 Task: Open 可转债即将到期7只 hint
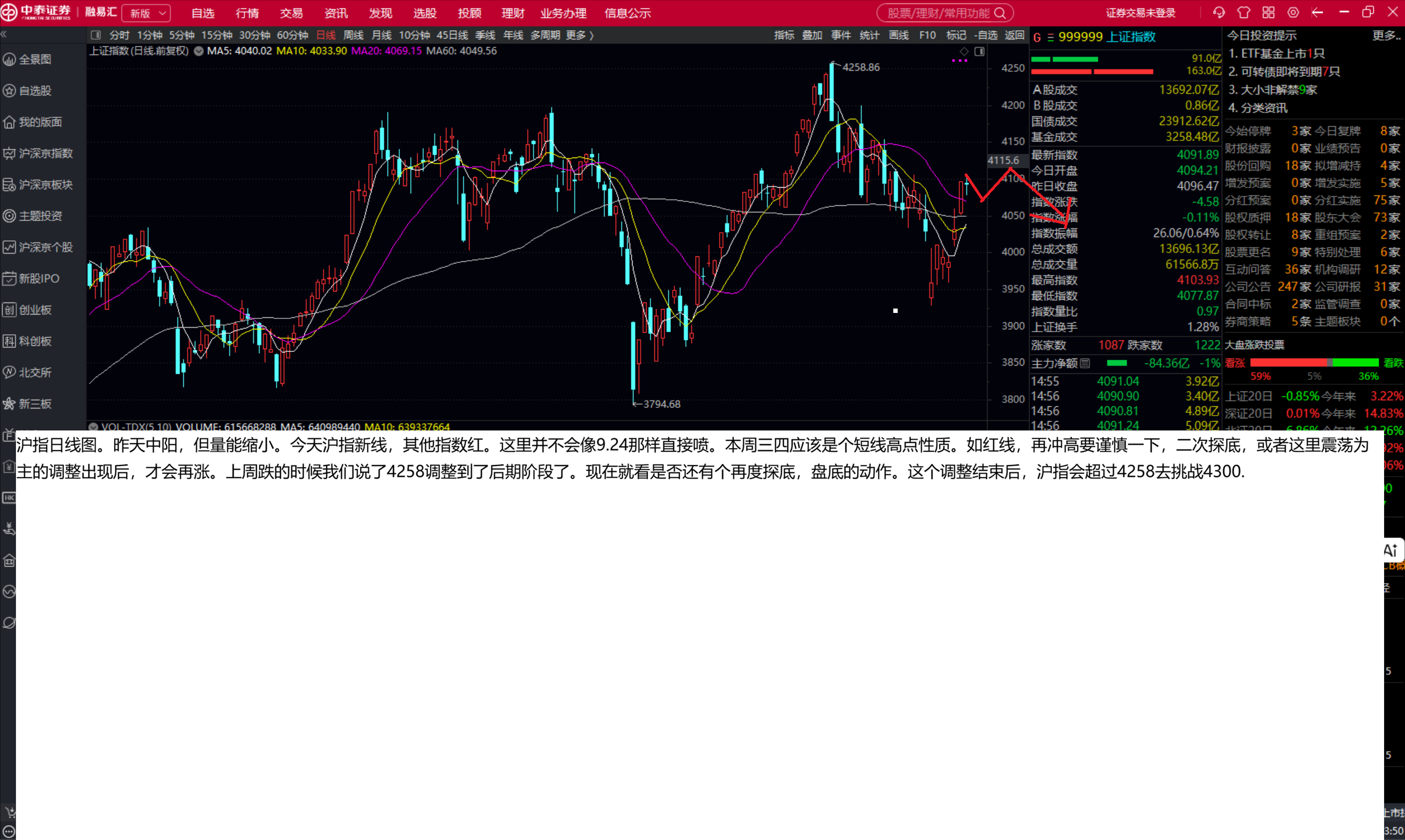coord(1284,72)
